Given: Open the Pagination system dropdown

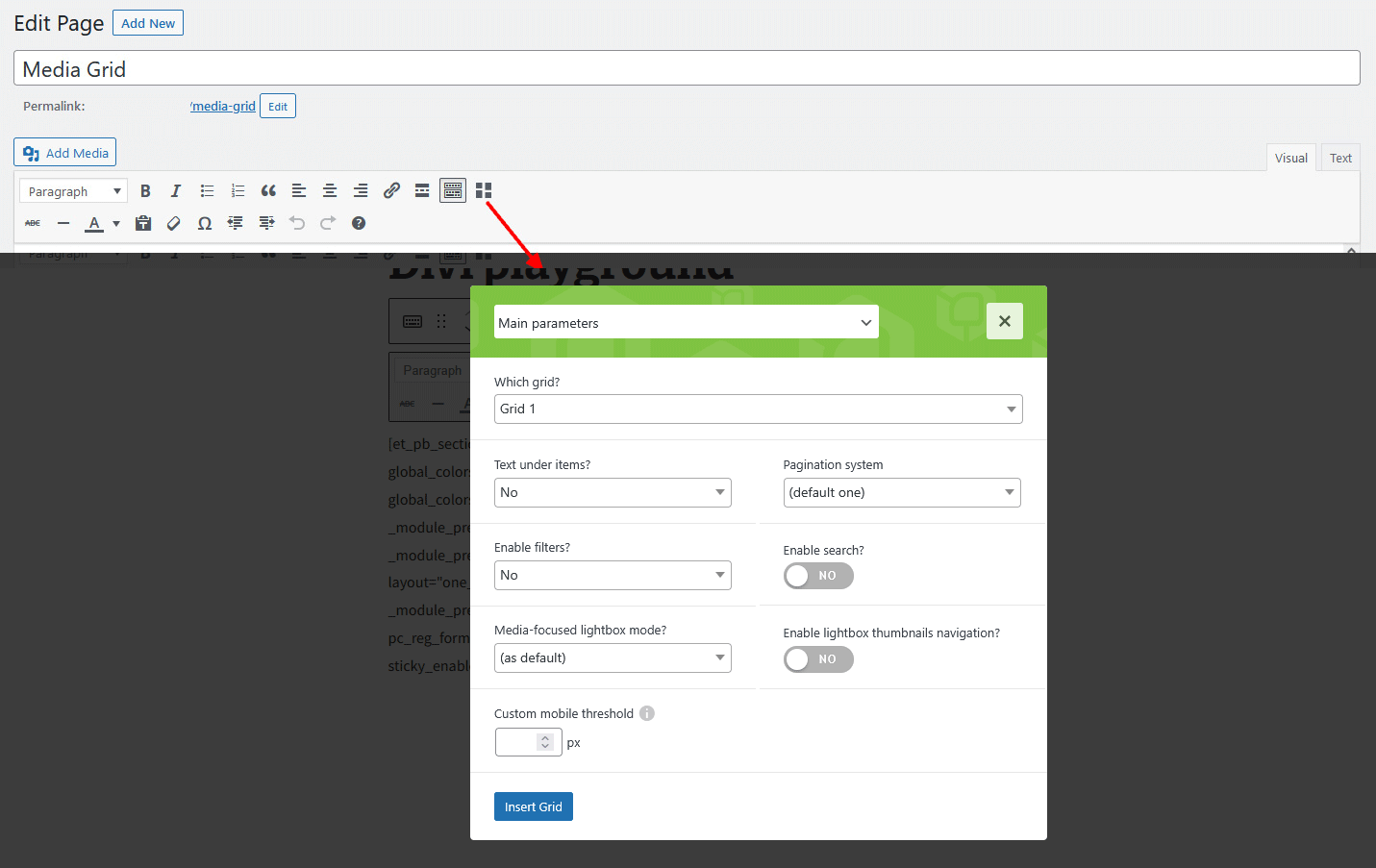Looking at the screenshot, I should (x=901, y=493).
